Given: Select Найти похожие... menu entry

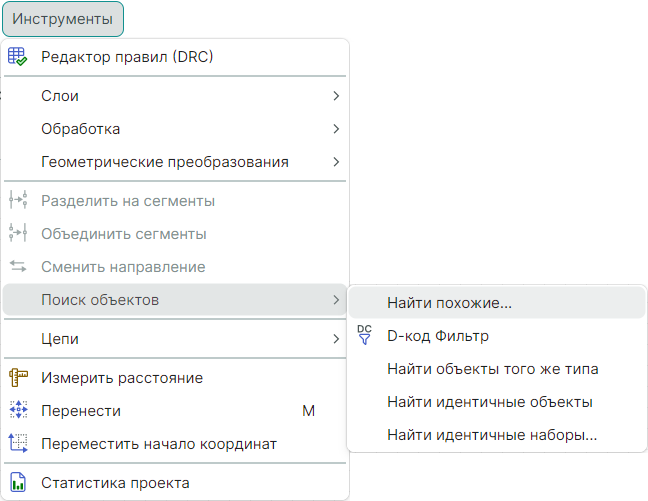Looking at the screenshot, I should pyautogui.click(x=449, y=303).
